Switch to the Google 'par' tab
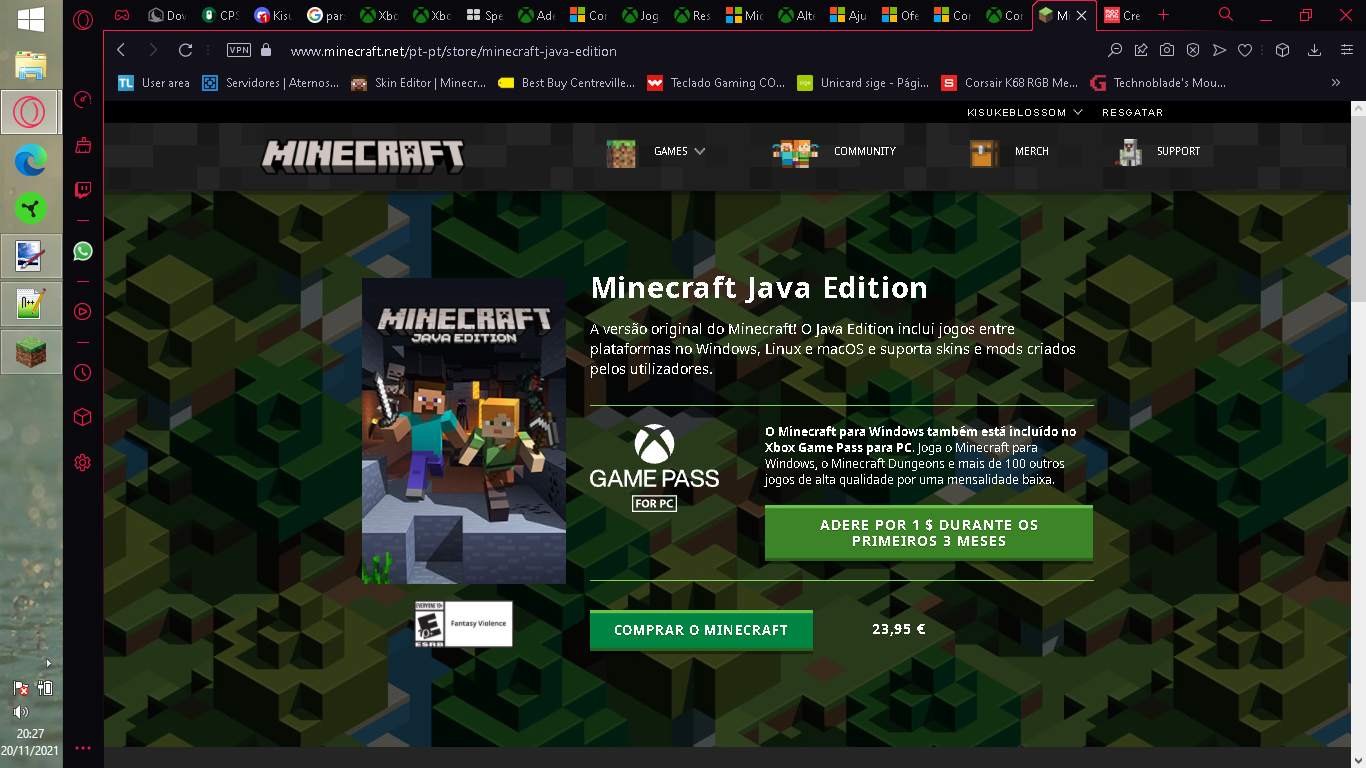The height and width of the screenshot is (768, 1366). click(x=327, y=16)
